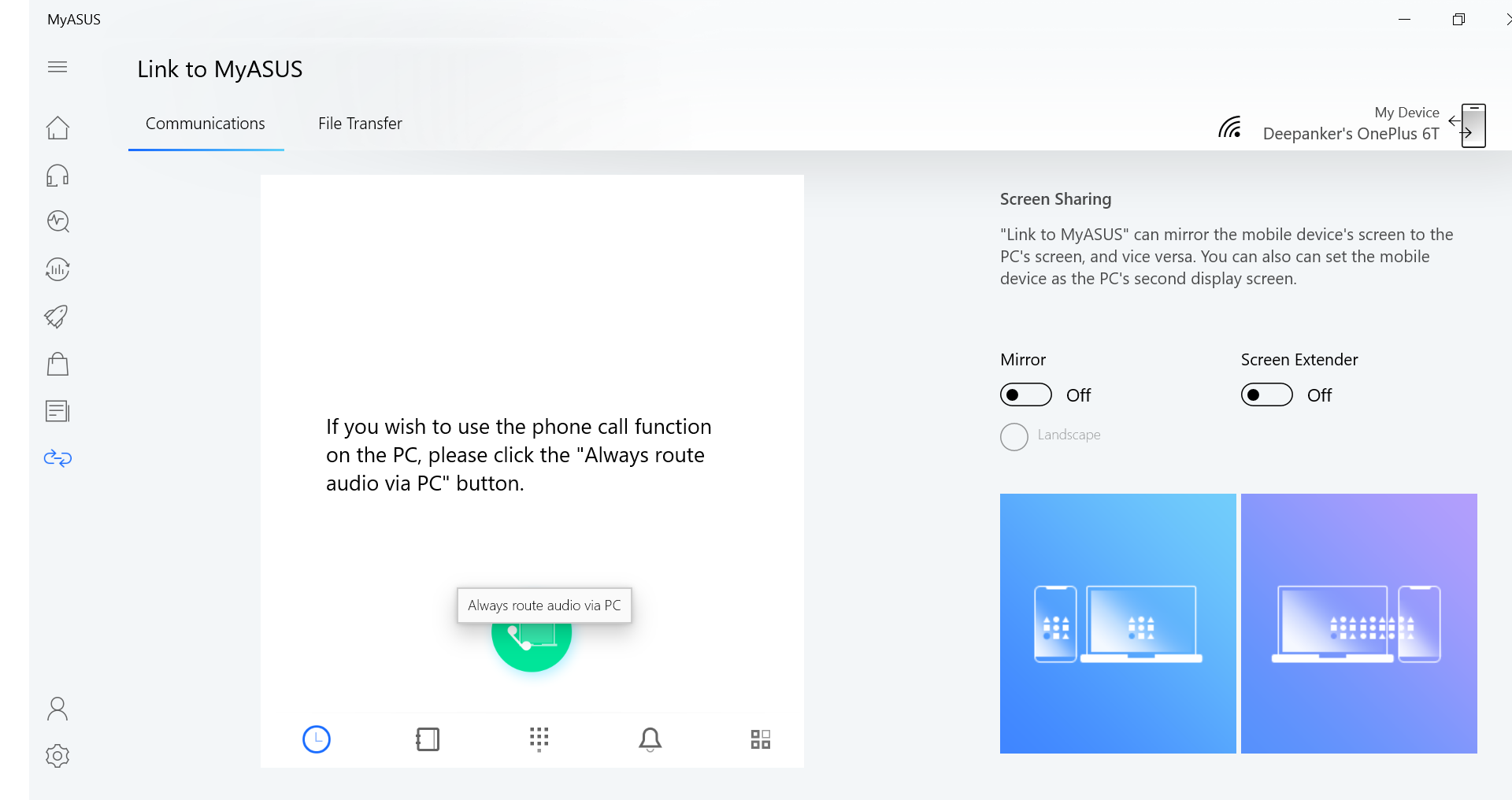Click the wireless connection signal icon

(x=1230, y=127)
